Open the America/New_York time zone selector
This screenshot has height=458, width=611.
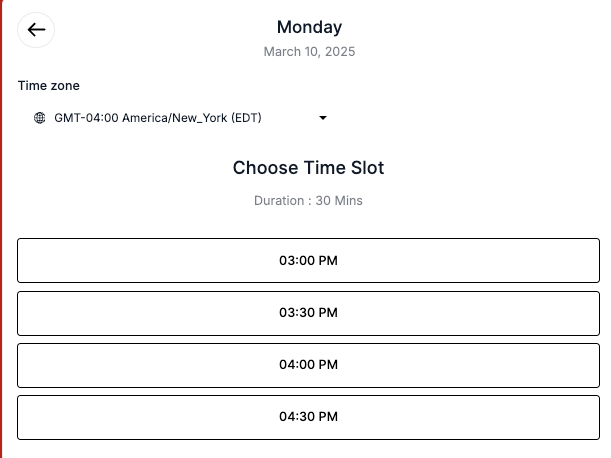tap(180, 118)
